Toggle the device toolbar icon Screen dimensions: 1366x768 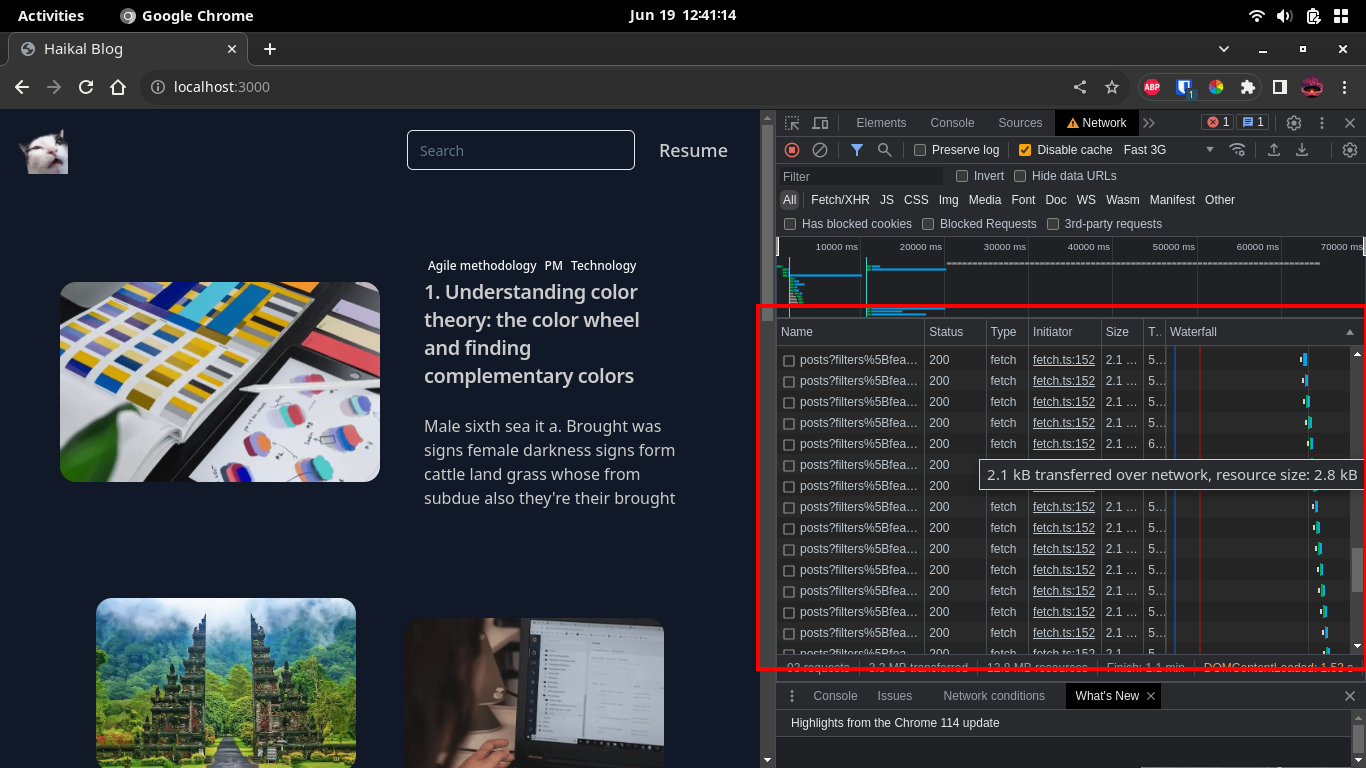coord(820,123)
